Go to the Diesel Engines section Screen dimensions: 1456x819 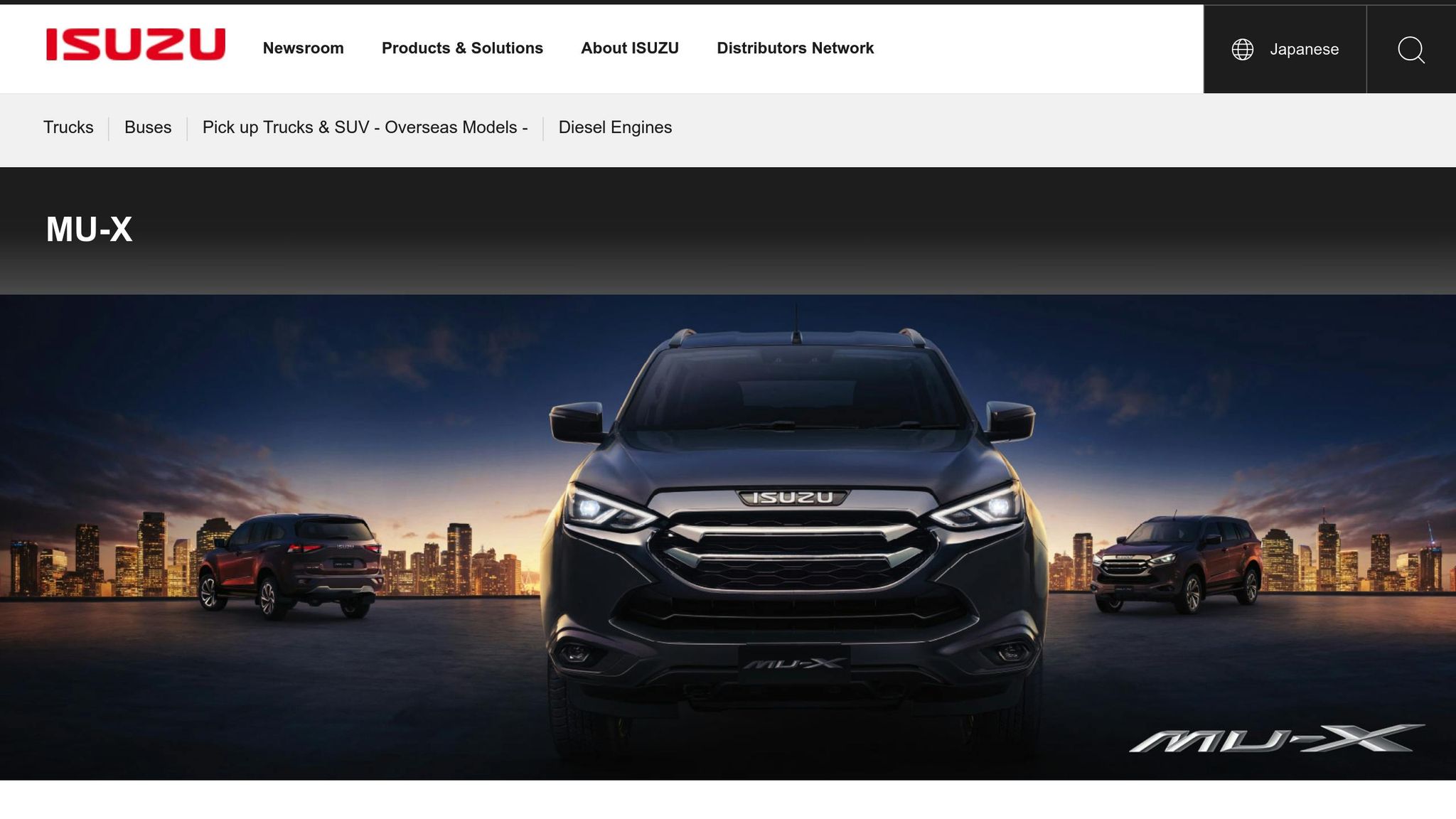click(x=615, y=127)
